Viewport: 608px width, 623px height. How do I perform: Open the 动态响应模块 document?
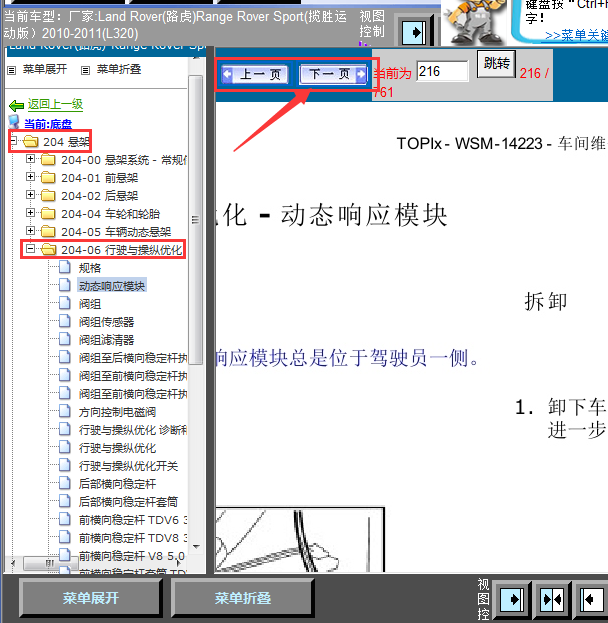point(112,286)
